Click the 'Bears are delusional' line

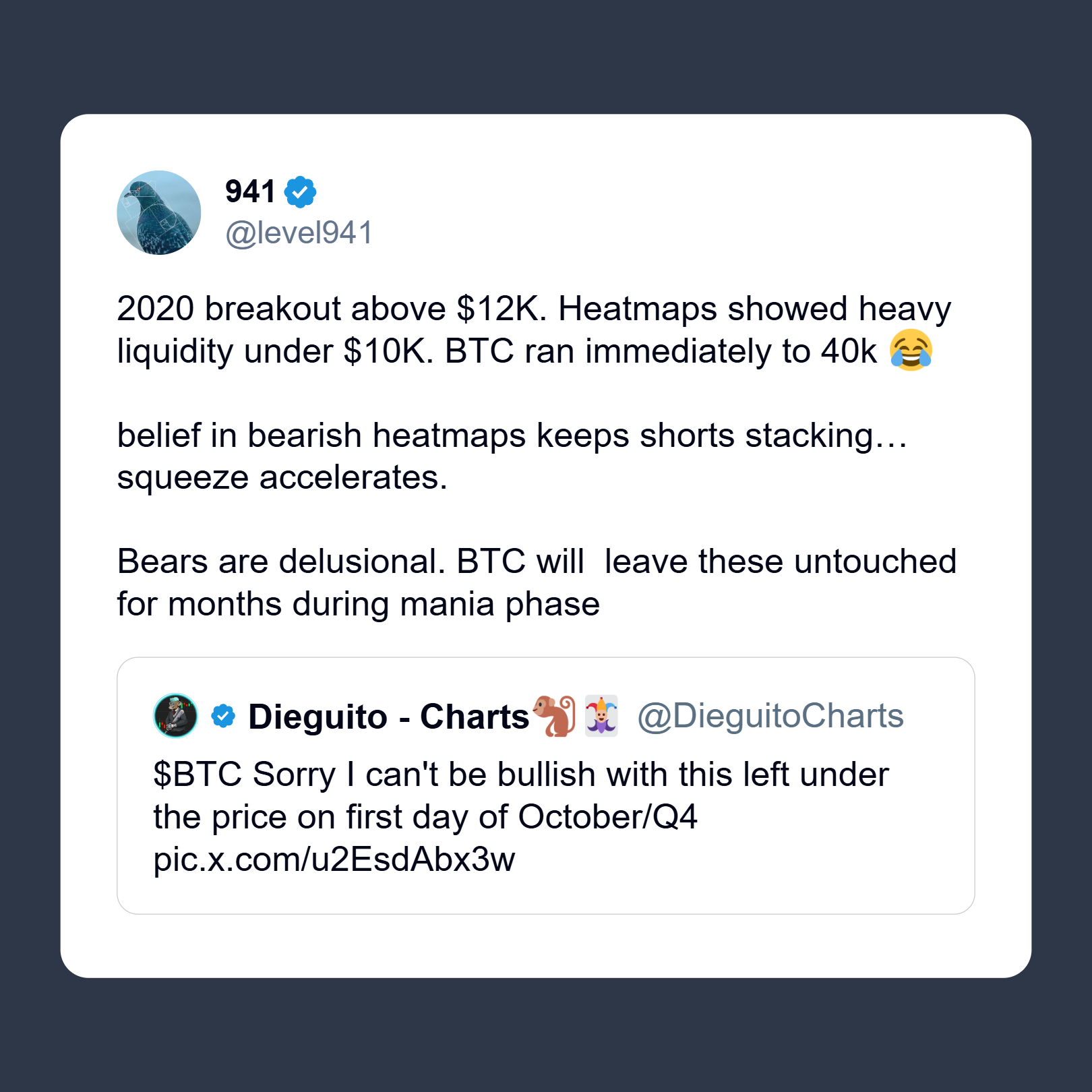[536, 562]
